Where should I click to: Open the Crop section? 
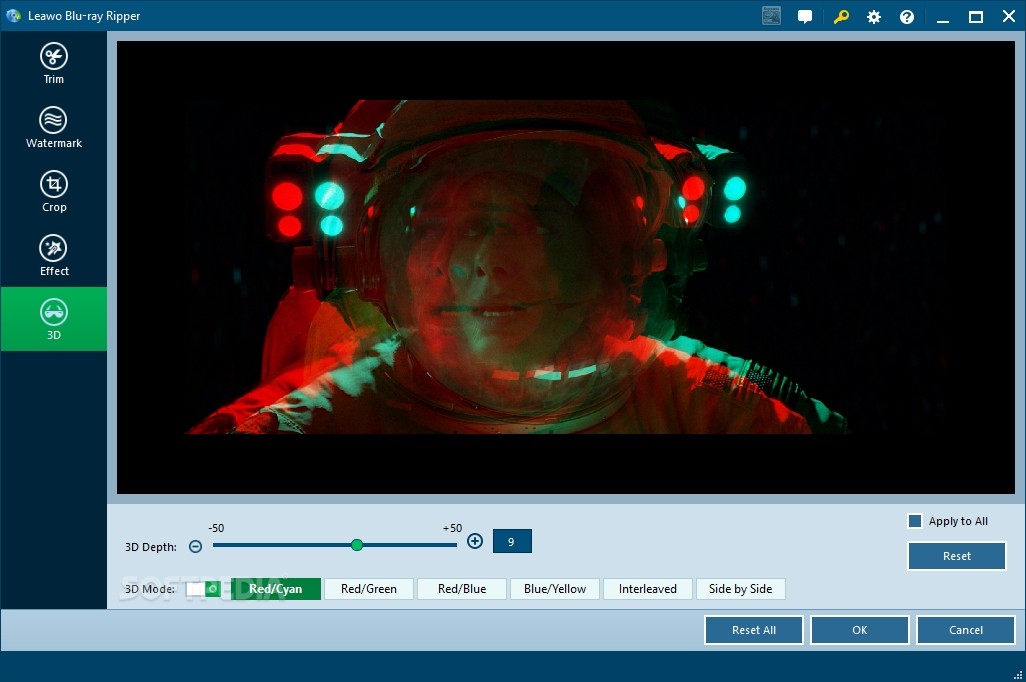tap(54, 191)
